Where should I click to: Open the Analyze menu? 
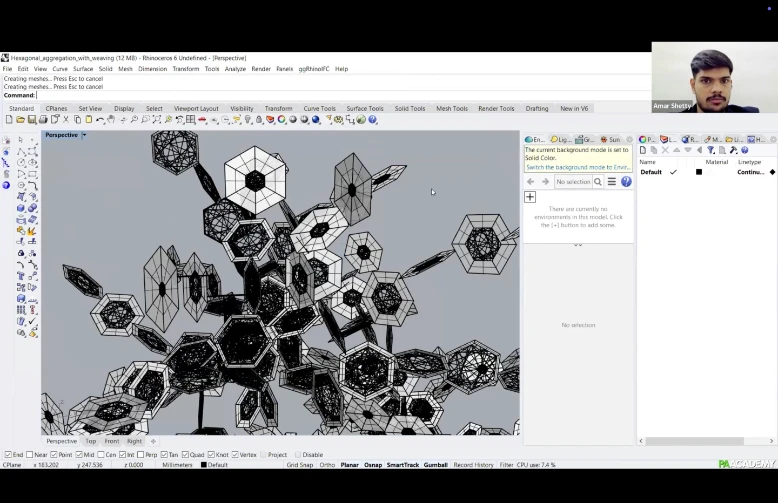click(235, 69)
